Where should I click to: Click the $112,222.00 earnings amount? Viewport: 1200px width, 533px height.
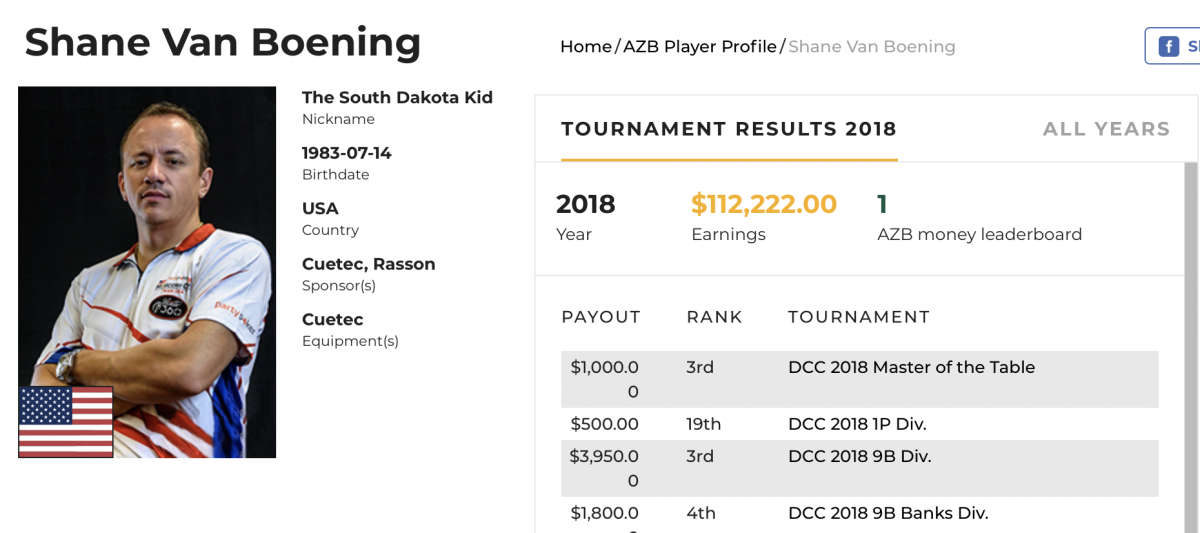tap(764, 204)
